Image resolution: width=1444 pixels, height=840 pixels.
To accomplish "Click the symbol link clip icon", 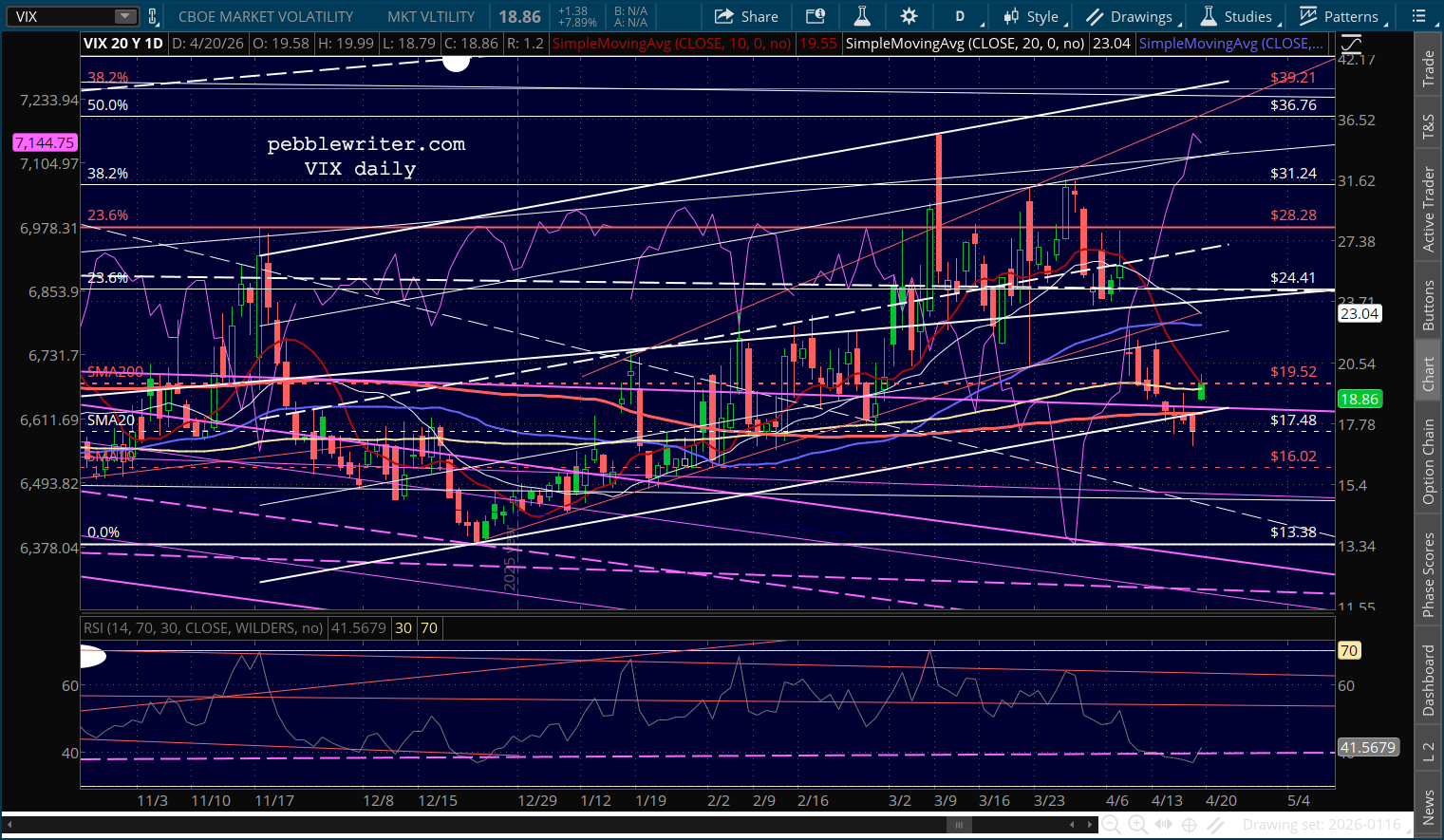I will point(153,16).
